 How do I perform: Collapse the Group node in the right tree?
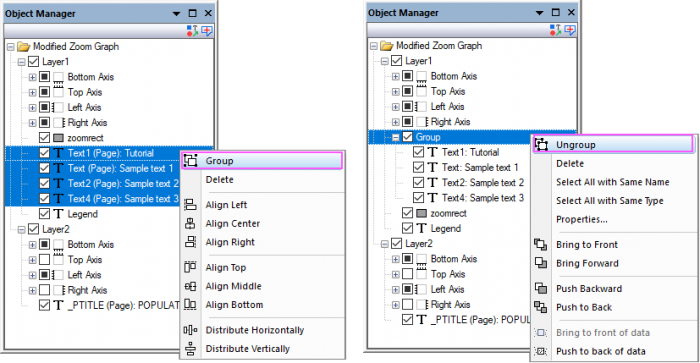396,138
